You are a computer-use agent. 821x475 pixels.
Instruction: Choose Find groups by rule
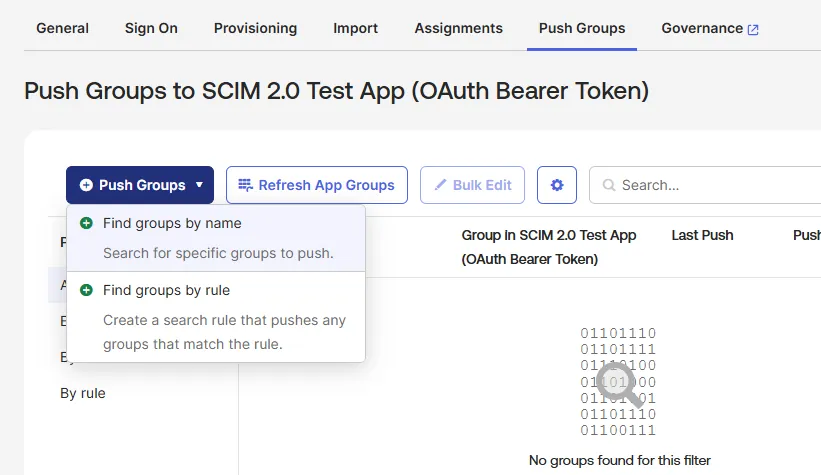pyautogui.click(x=216, y=317)
